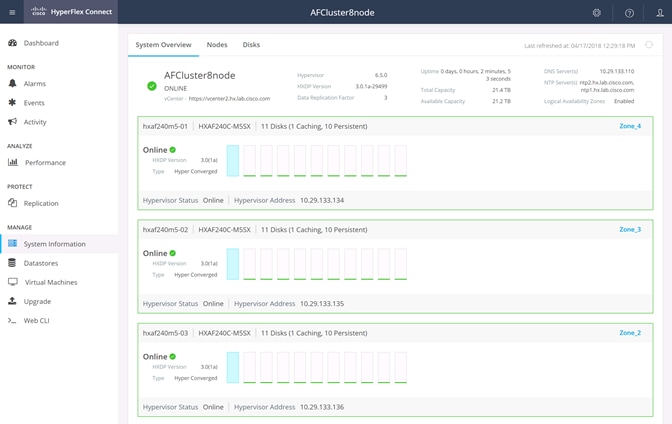Click the Performance bar chart icon
The height and width of the screenshot is (424, 672).
(x=13, y=162)
